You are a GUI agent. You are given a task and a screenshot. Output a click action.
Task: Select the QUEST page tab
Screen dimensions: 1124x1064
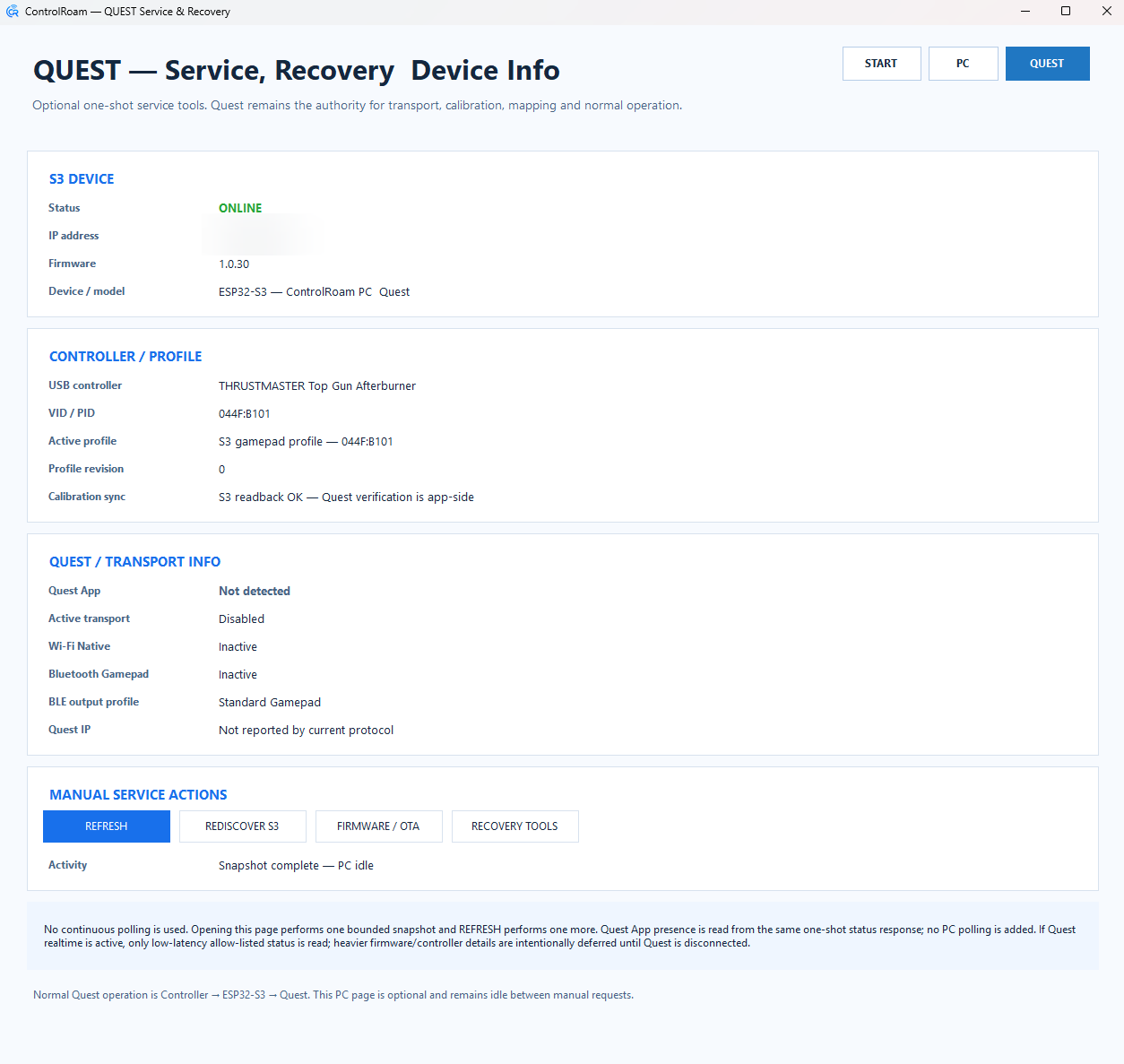click(x=1047, y=64)
